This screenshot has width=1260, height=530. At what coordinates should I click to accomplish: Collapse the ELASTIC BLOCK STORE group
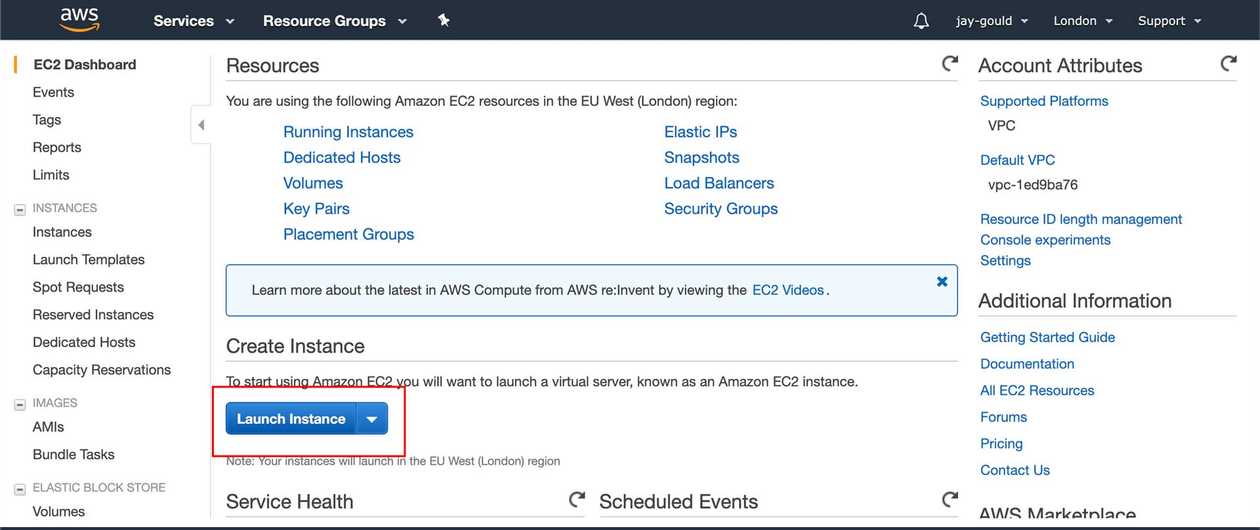click(x=19, y=490)
